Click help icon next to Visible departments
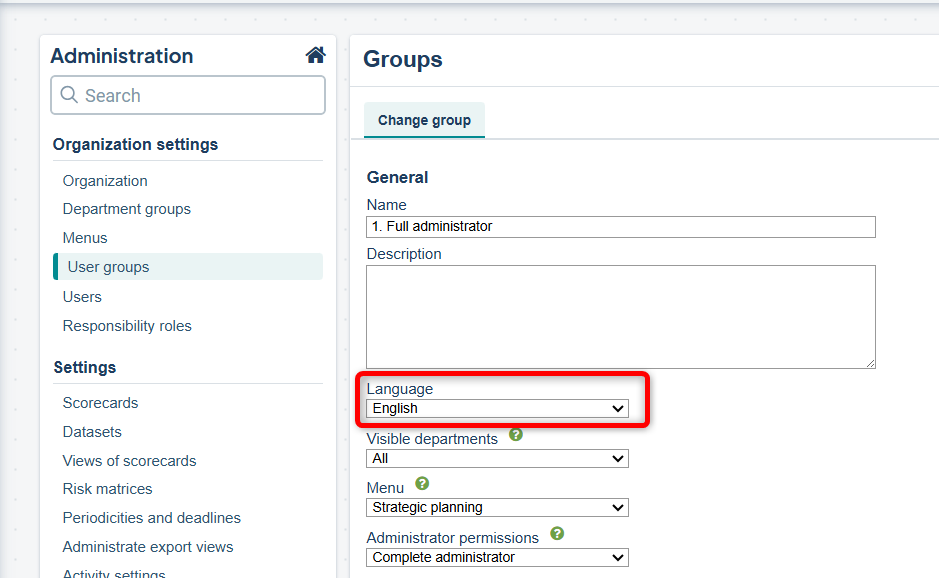The image size is (939, 578). [x=516, y=435]
